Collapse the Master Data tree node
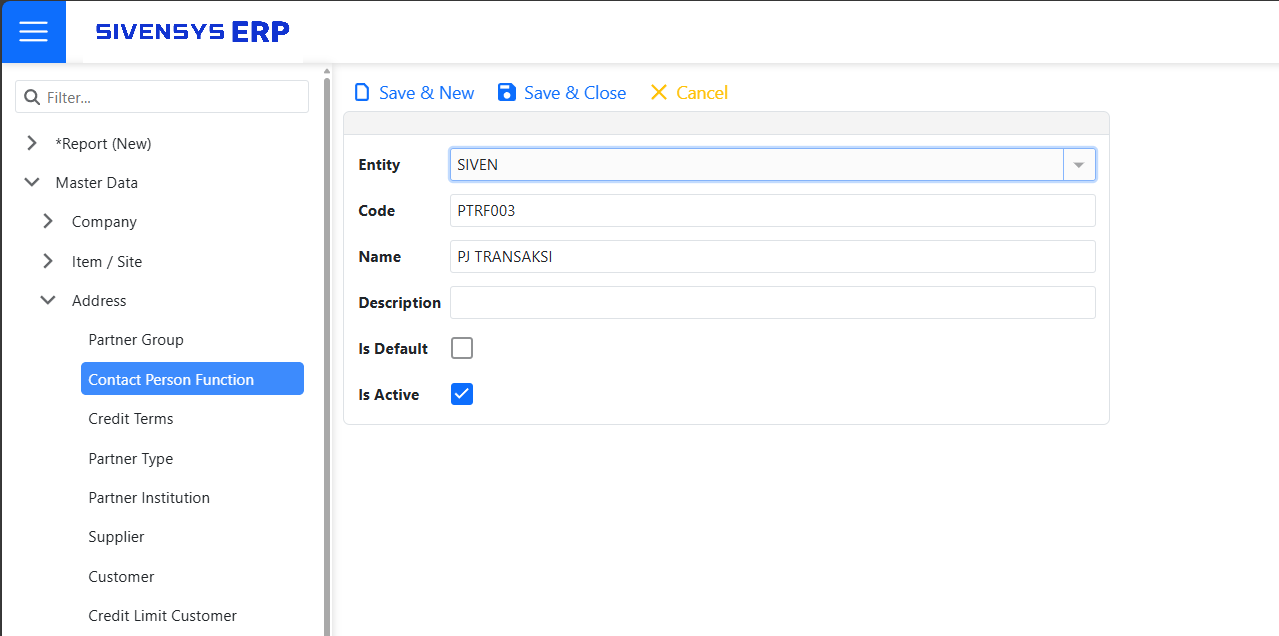Viewport: 1279px width, 636px height. tap(32, 183)
